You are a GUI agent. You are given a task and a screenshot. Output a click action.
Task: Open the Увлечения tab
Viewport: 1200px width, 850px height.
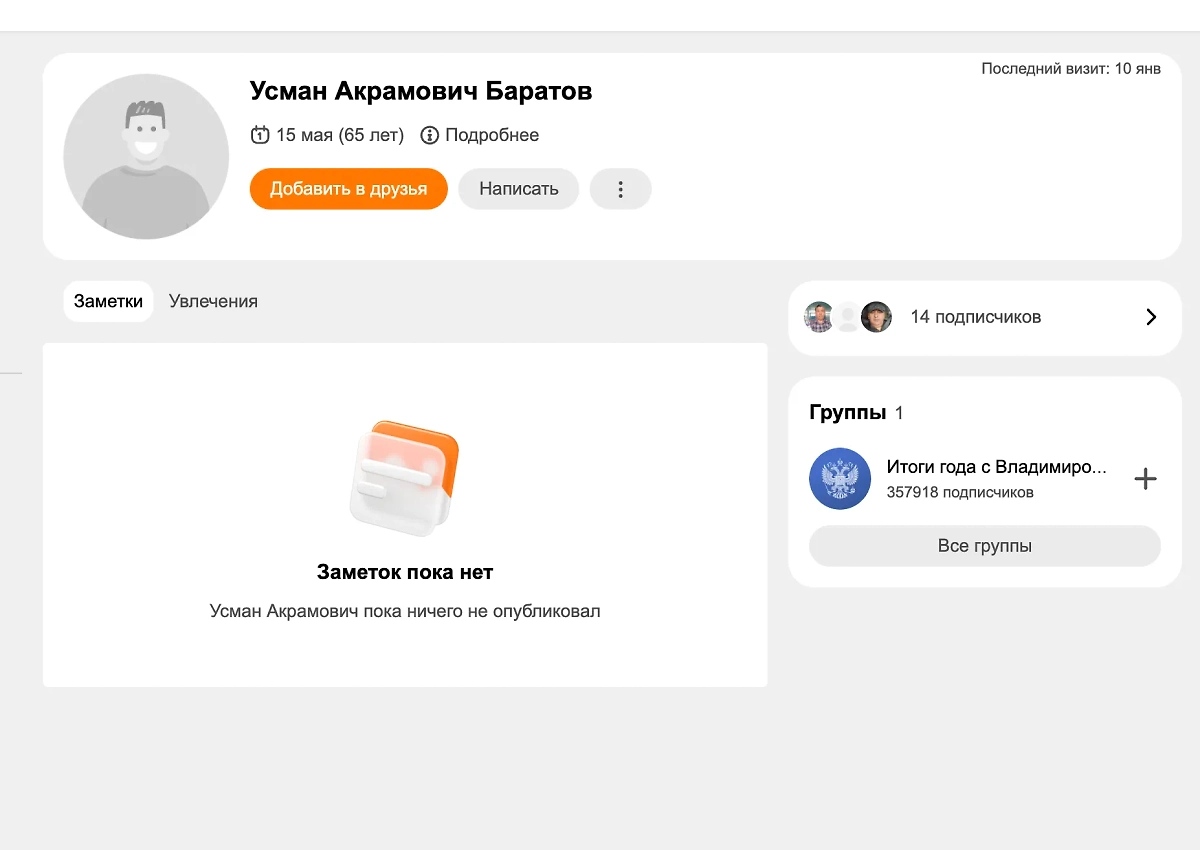pos(213,301)
